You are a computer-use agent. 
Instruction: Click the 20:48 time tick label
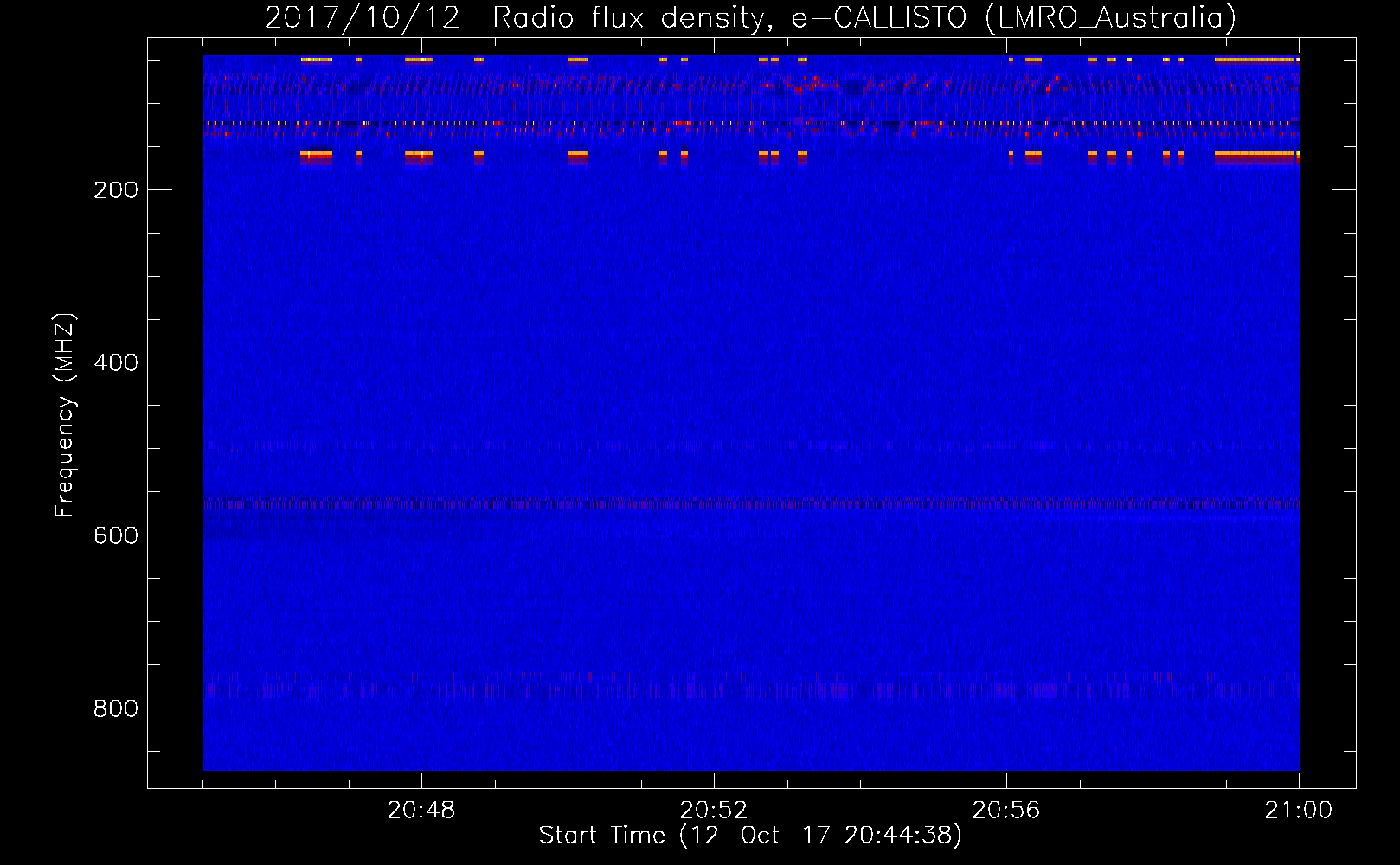(x=421, y=811)
